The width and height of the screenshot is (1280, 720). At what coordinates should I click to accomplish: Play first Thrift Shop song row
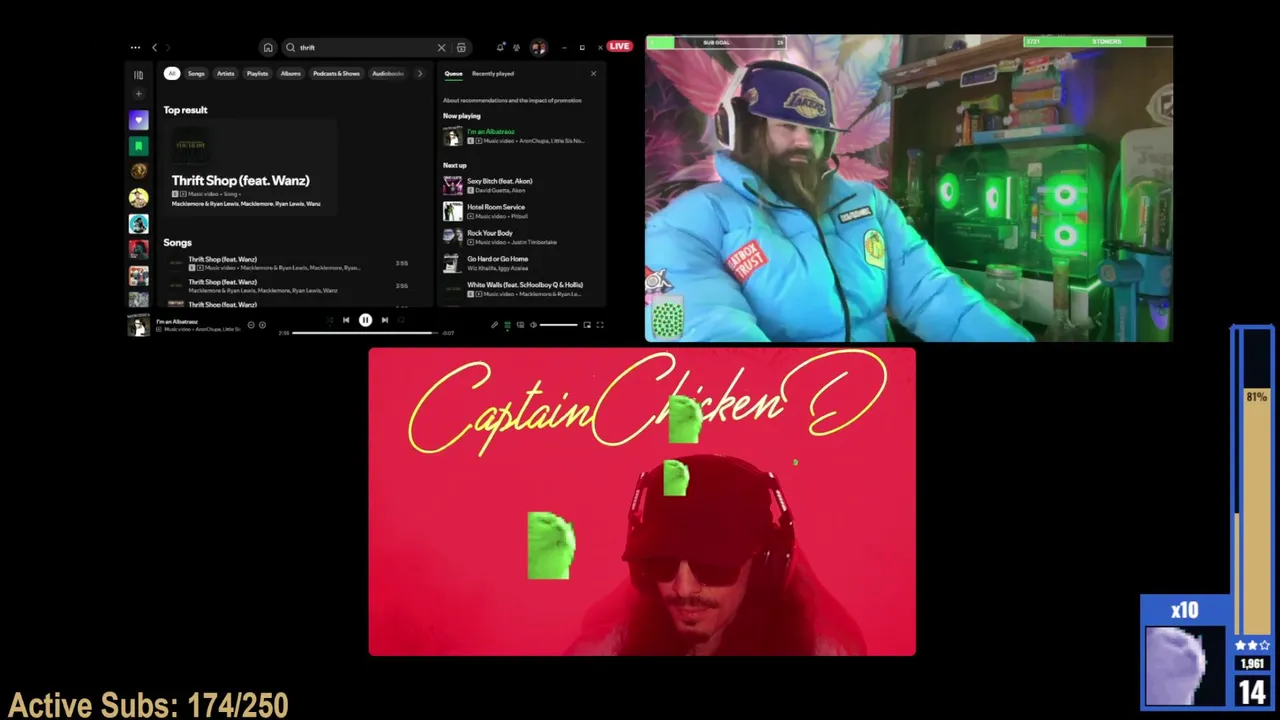(288, 263)
